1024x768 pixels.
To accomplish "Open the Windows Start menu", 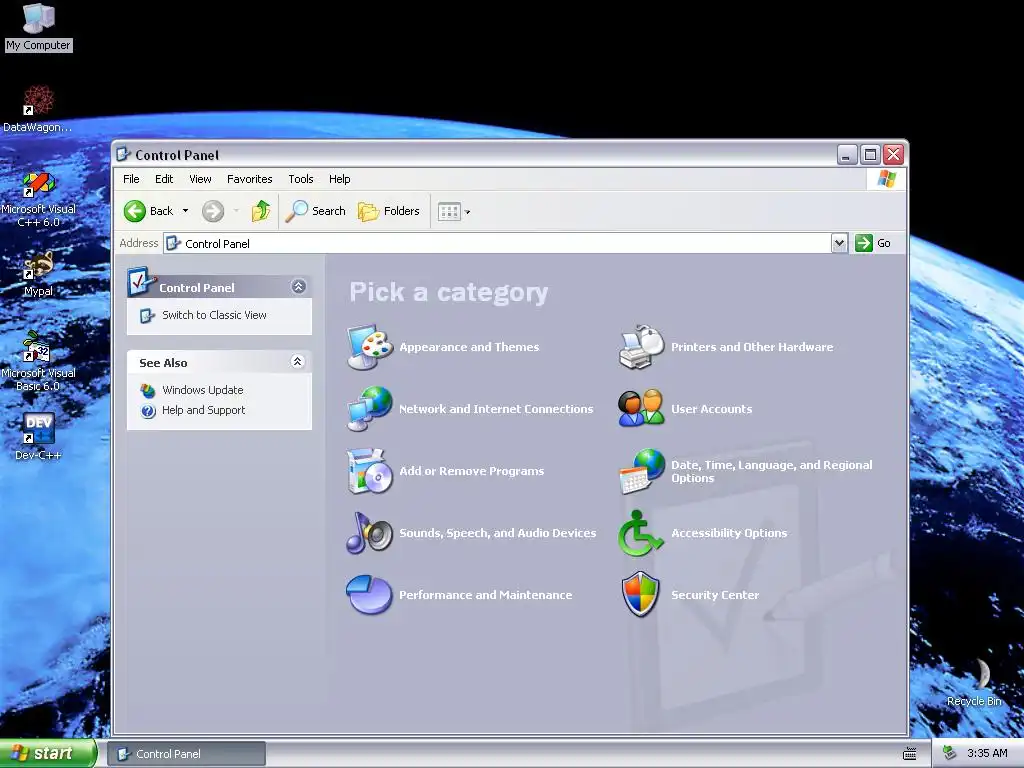I will 48,754.
